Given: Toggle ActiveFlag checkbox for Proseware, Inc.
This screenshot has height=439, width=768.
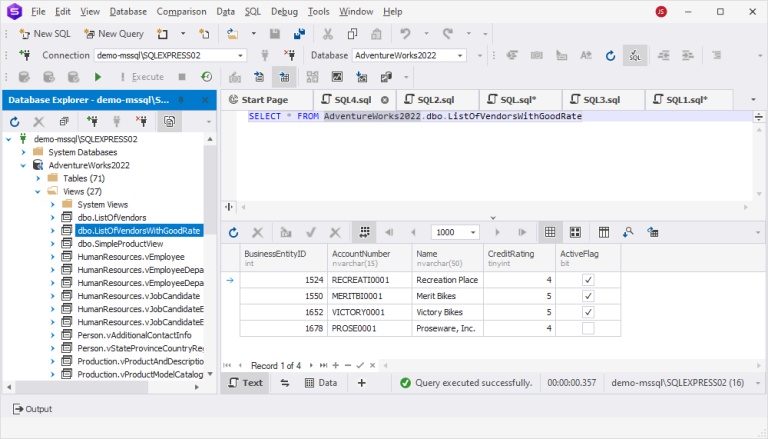Looking at the screenshot, I should 588,328.
